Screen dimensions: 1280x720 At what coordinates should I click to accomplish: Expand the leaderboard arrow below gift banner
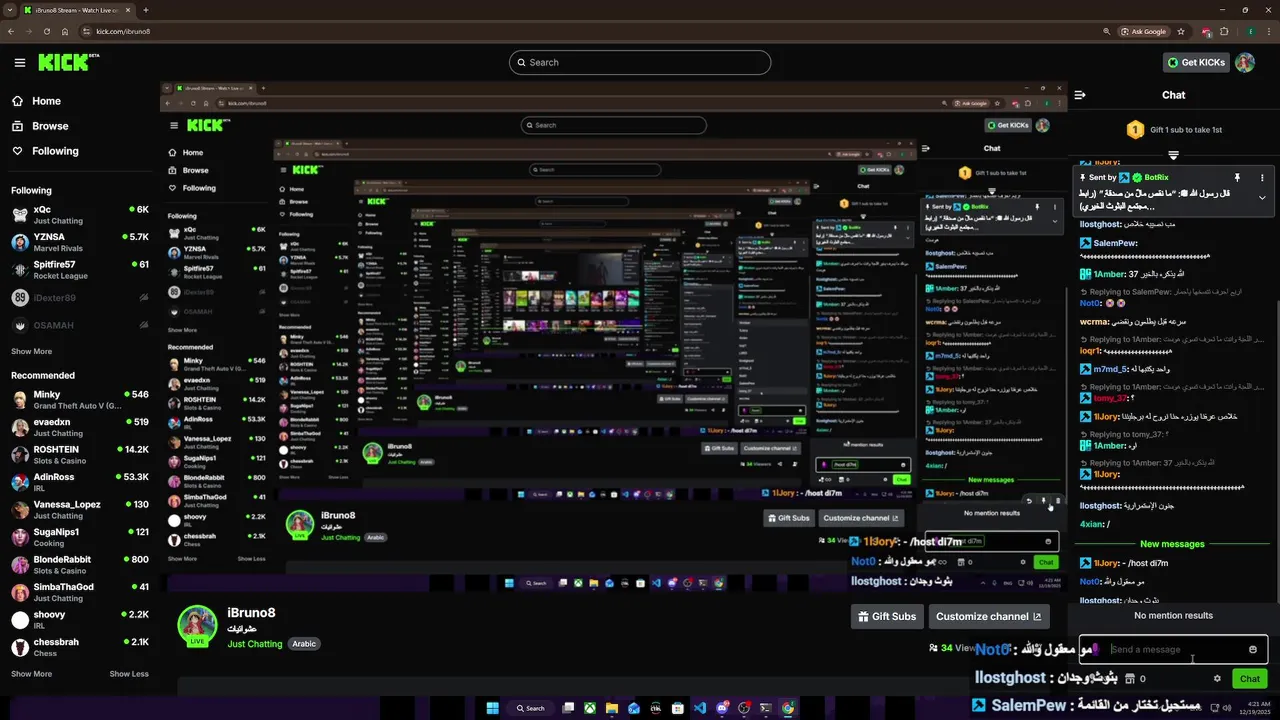click(1173, 155)
